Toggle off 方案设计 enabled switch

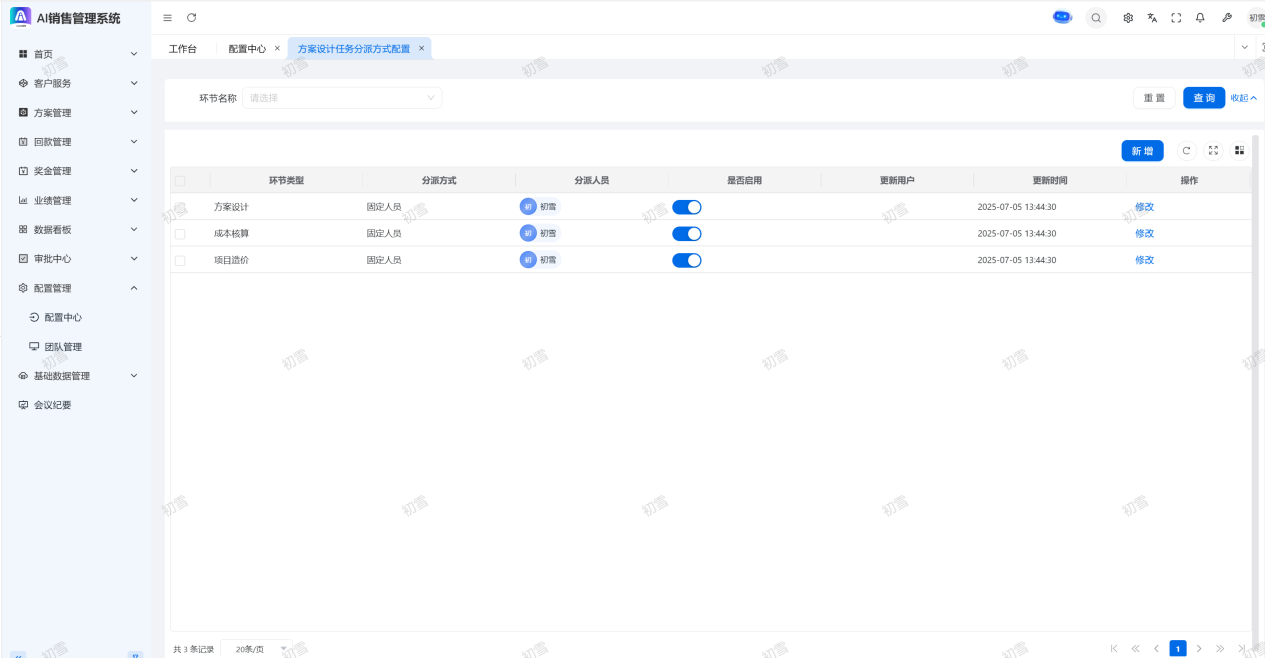click(686, 207)
